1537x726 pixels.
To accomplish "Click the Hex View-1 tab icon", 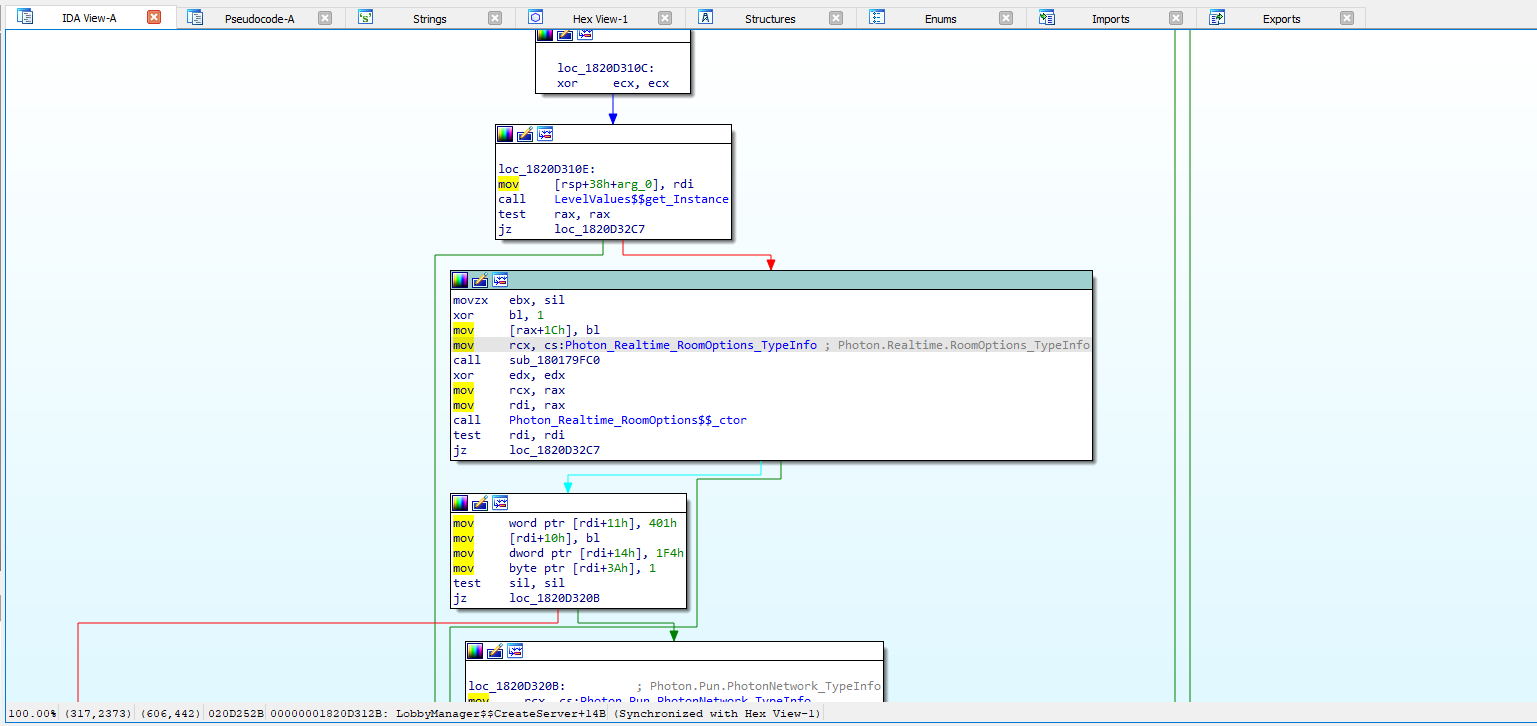I will click(535, 17).
